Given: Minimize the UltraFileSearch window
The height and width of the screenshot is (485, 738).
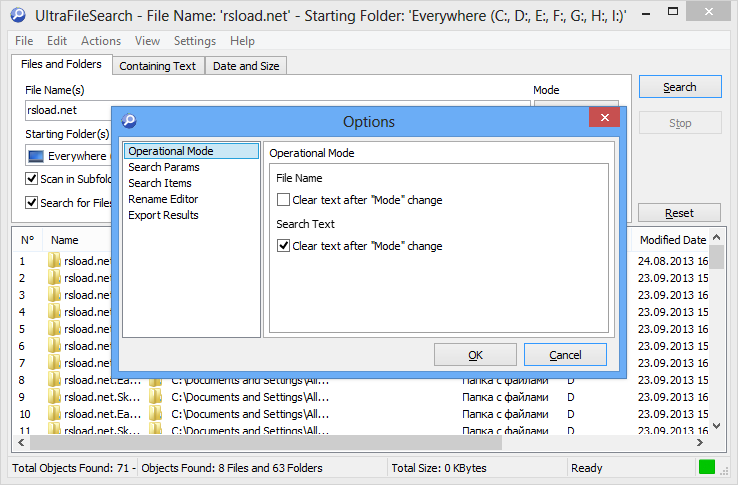Looking at the screenshot, I should coord(646,13).
